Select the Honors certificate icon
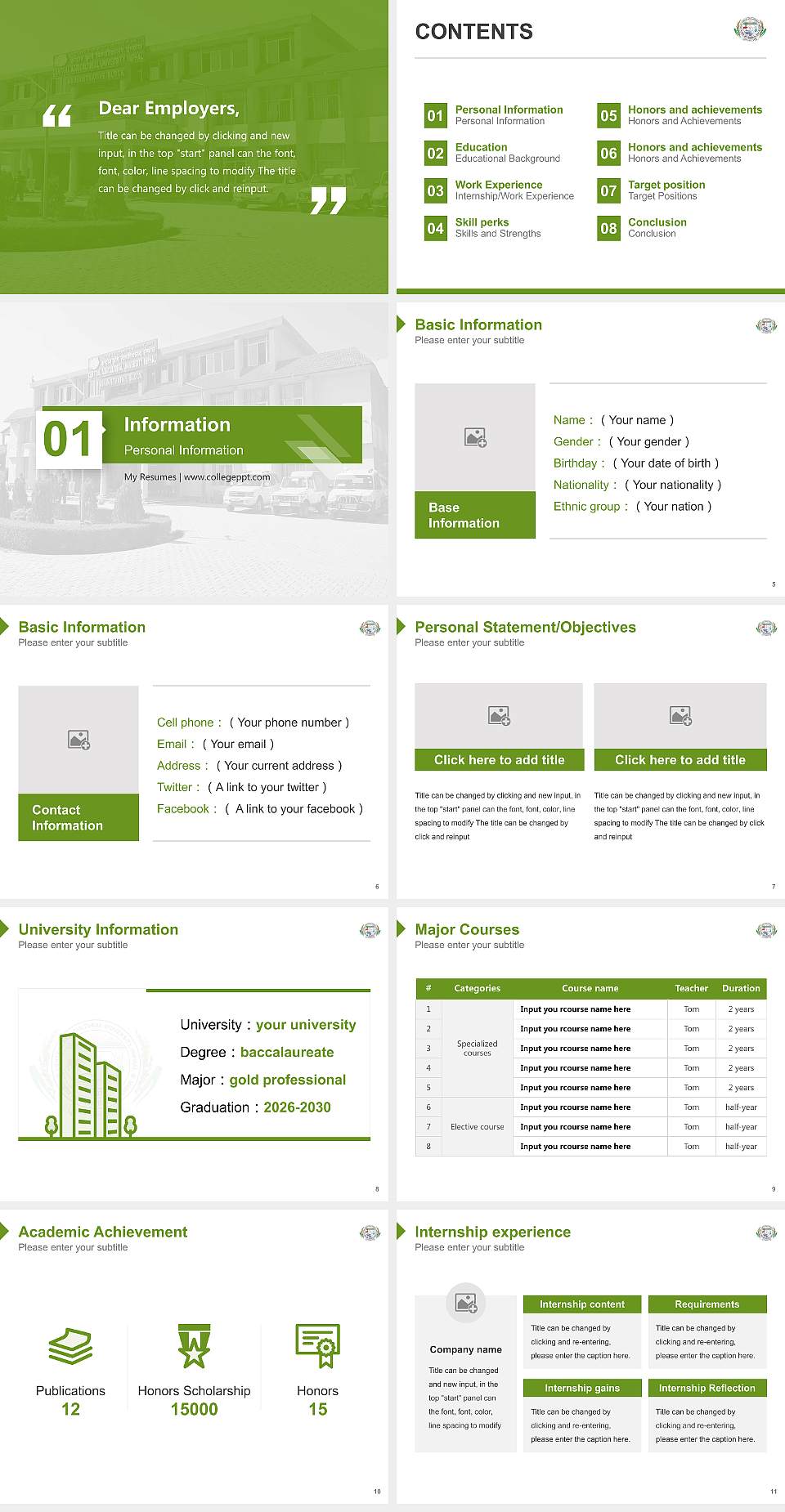This screenshot has height=1512, width=785. click(x=318, y=1346)
